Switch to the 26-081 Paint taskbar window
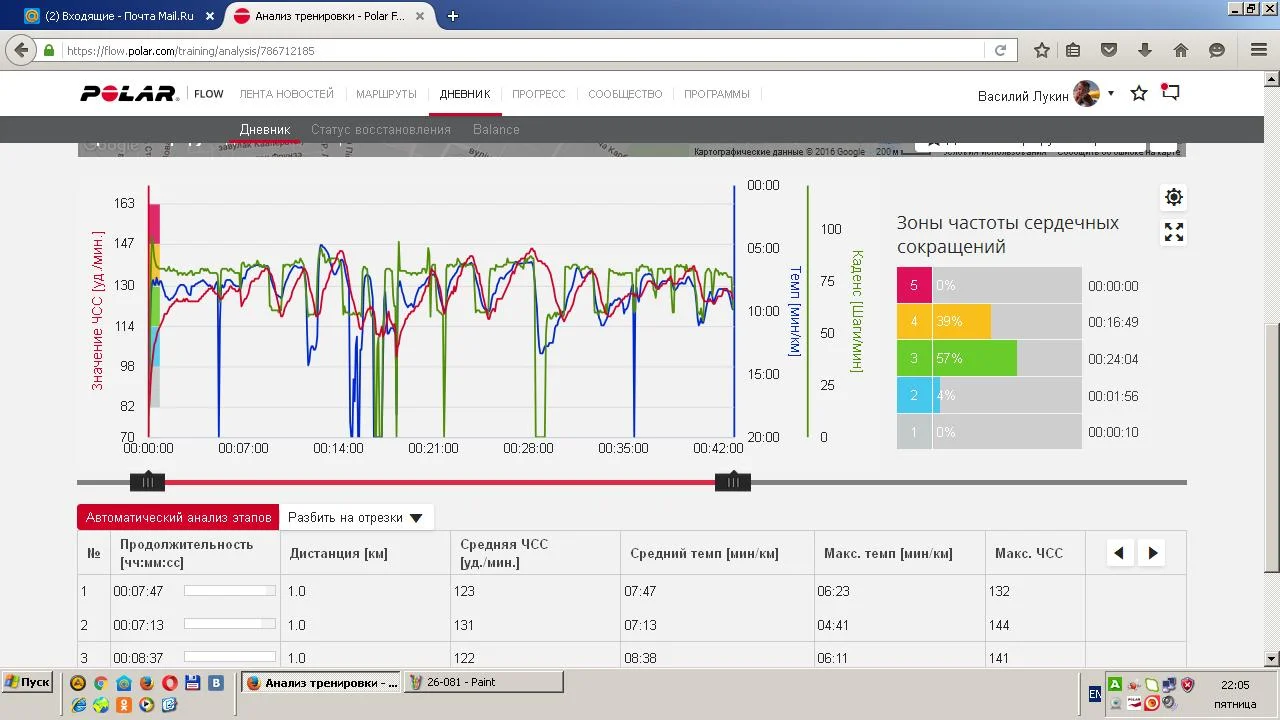This screenshot has height=720, width=1280. click(x=483, y=682)
